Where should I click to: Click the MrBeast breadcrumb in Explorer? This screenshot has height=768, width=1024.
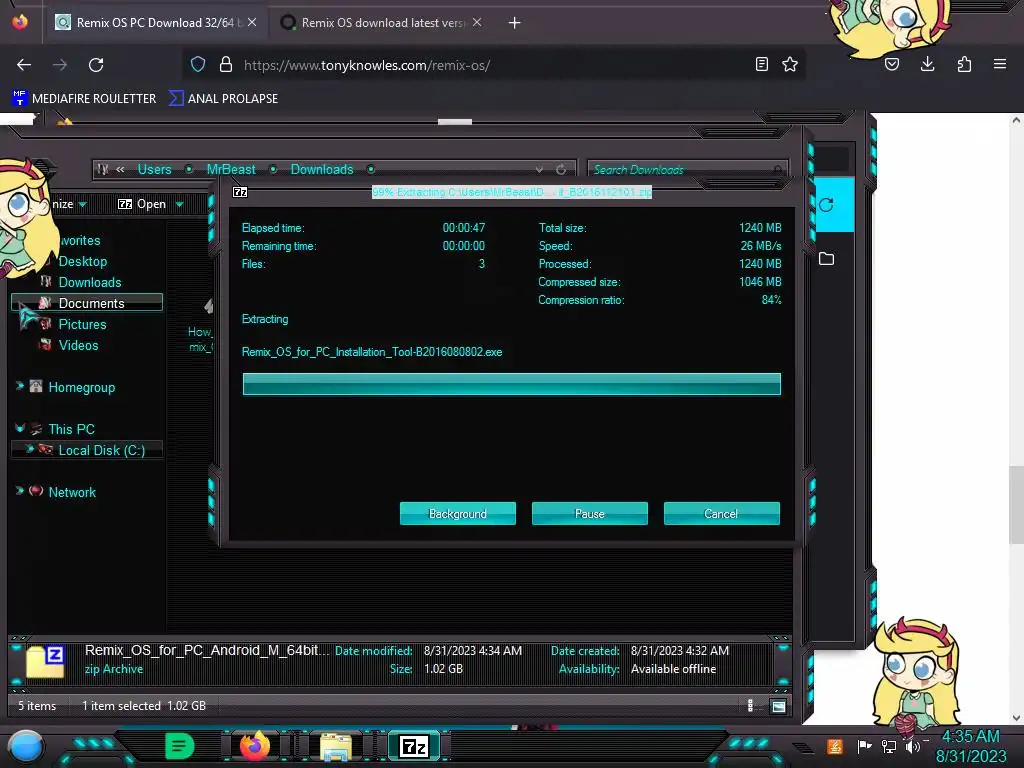[x=231, y=170]
